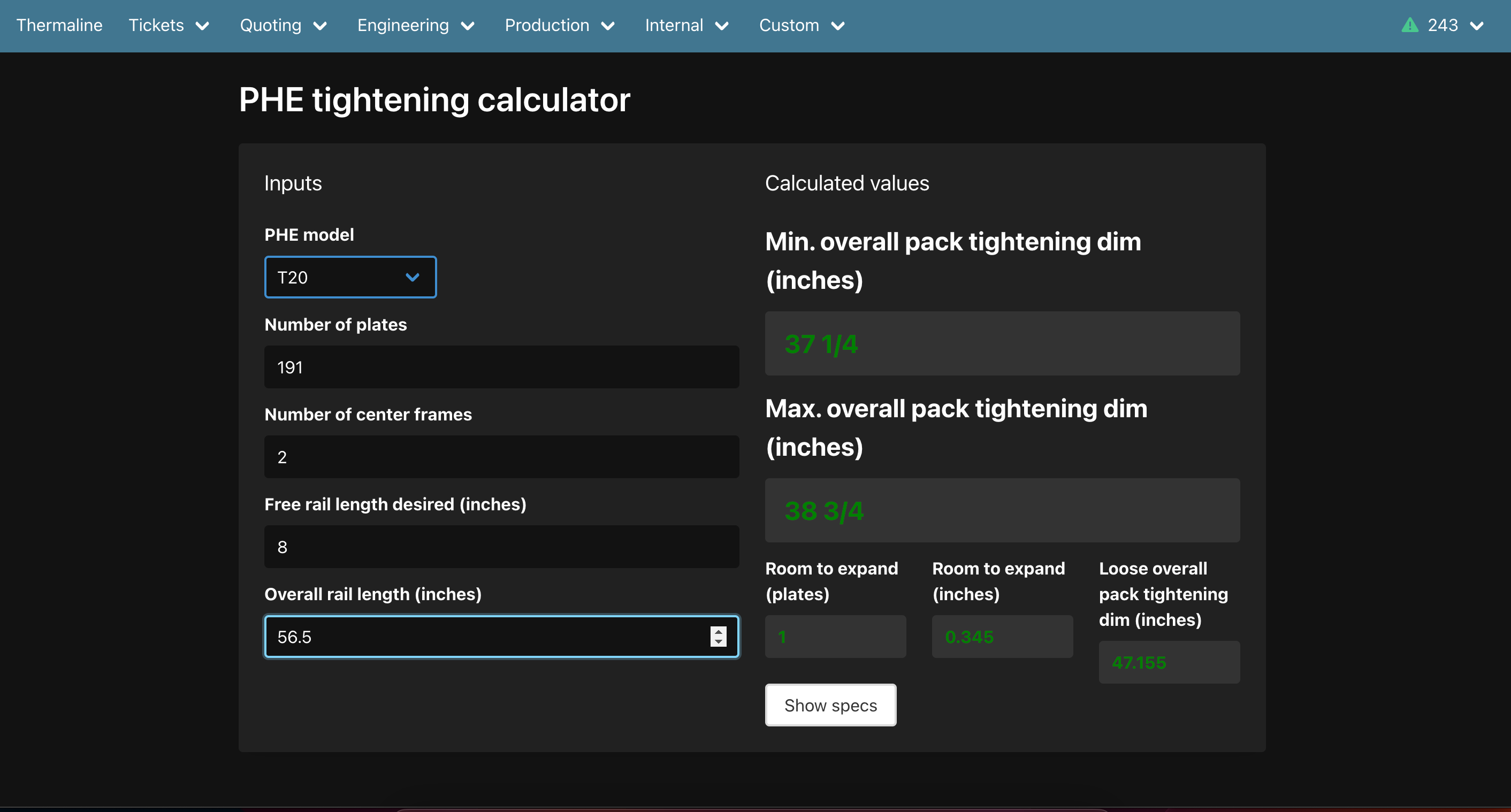The image size is (1511, 812).
Task: Click the up arrow on rail length stepper
Action: pos(719,631)
